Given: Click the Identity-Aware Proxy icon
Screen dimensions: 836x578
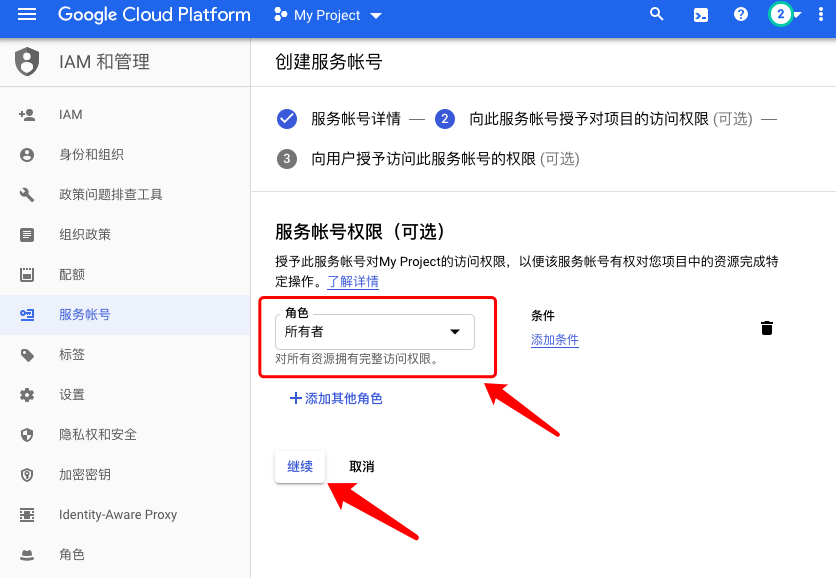Looking at the screenshot, I should 27,515.
